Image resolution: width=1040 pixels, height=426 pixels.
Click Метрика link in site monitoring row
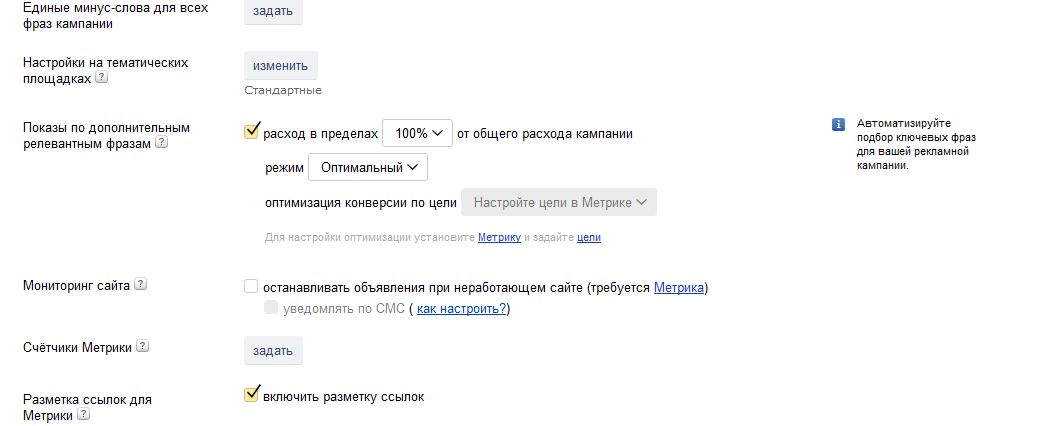click(x=679, y=288)
